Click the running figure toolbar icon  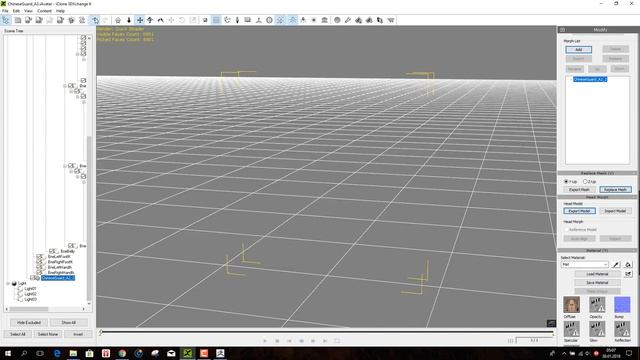[303, 20]
